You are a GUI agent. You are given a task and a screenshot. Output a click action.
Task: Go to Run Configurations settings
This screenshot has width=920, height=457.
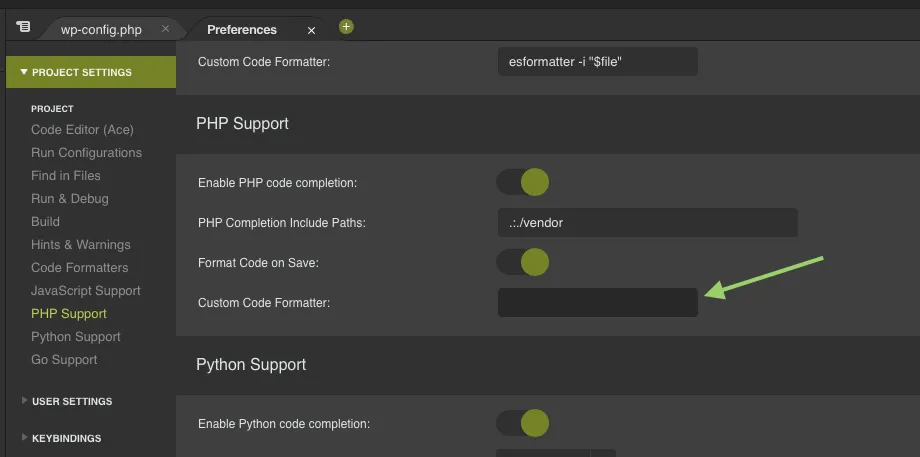[86, 152]
